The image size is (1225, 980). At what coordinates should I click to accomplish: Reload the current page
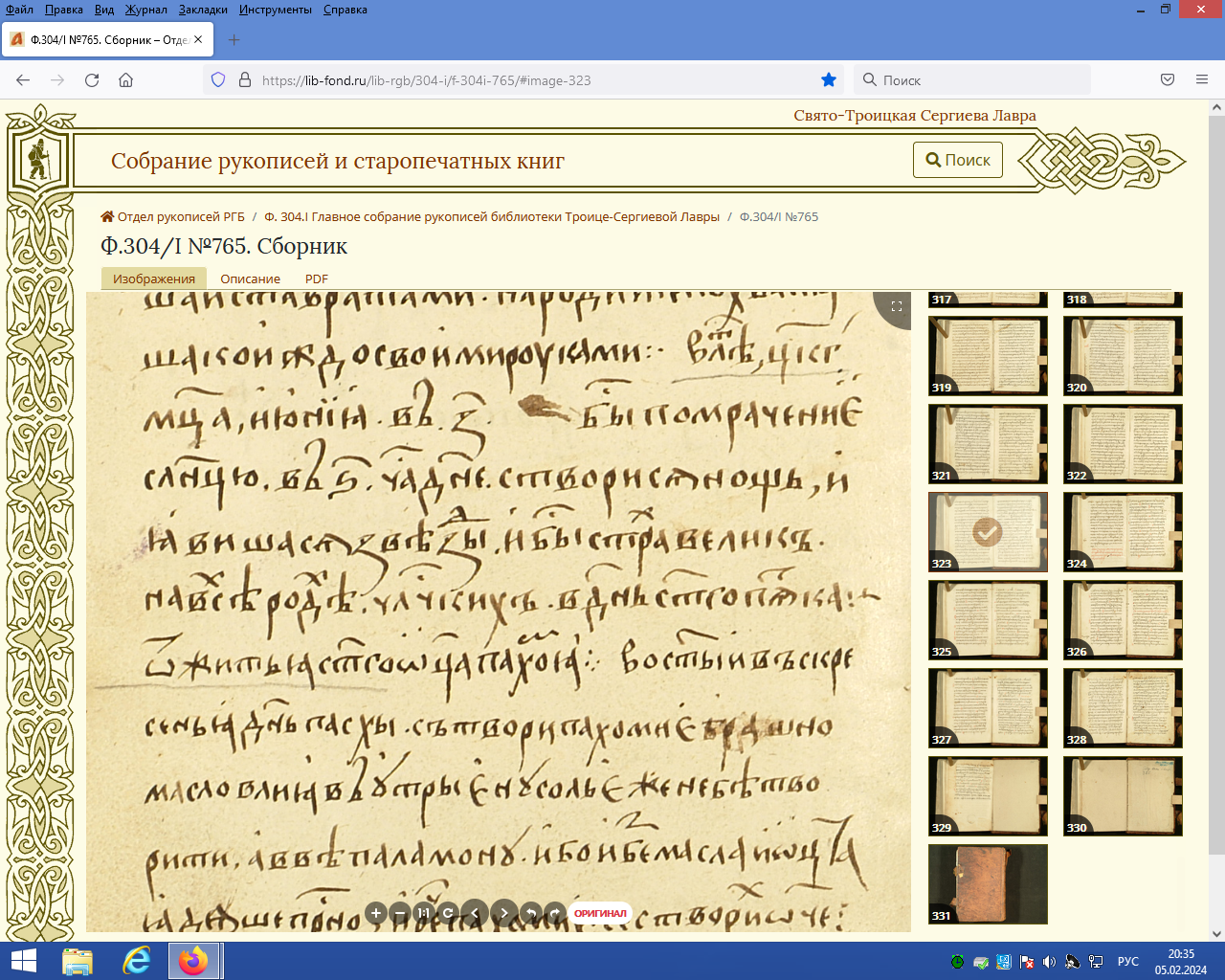point(92,80)
